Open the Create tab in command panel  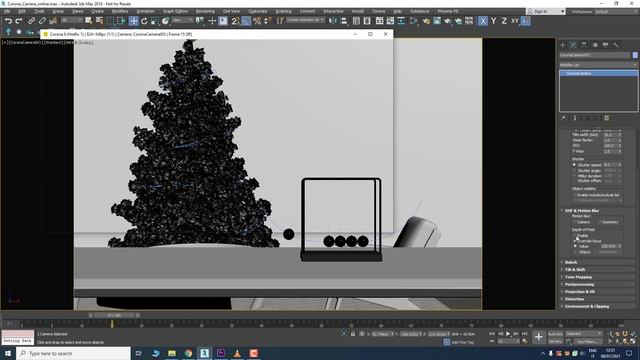(x=563, y=44)
